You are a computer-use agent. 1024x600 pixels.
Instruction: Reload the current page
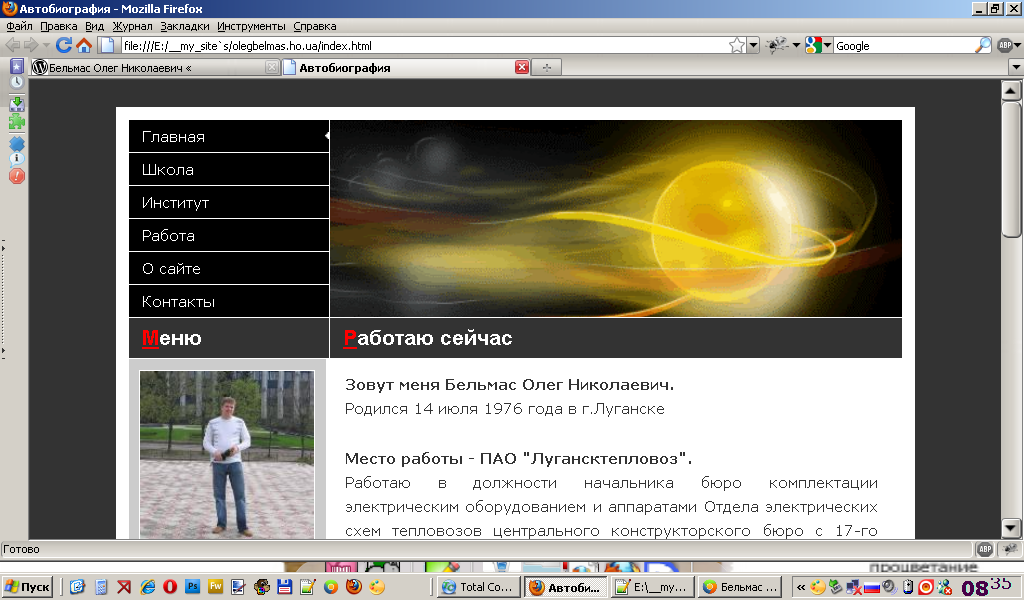coord(64,45)
